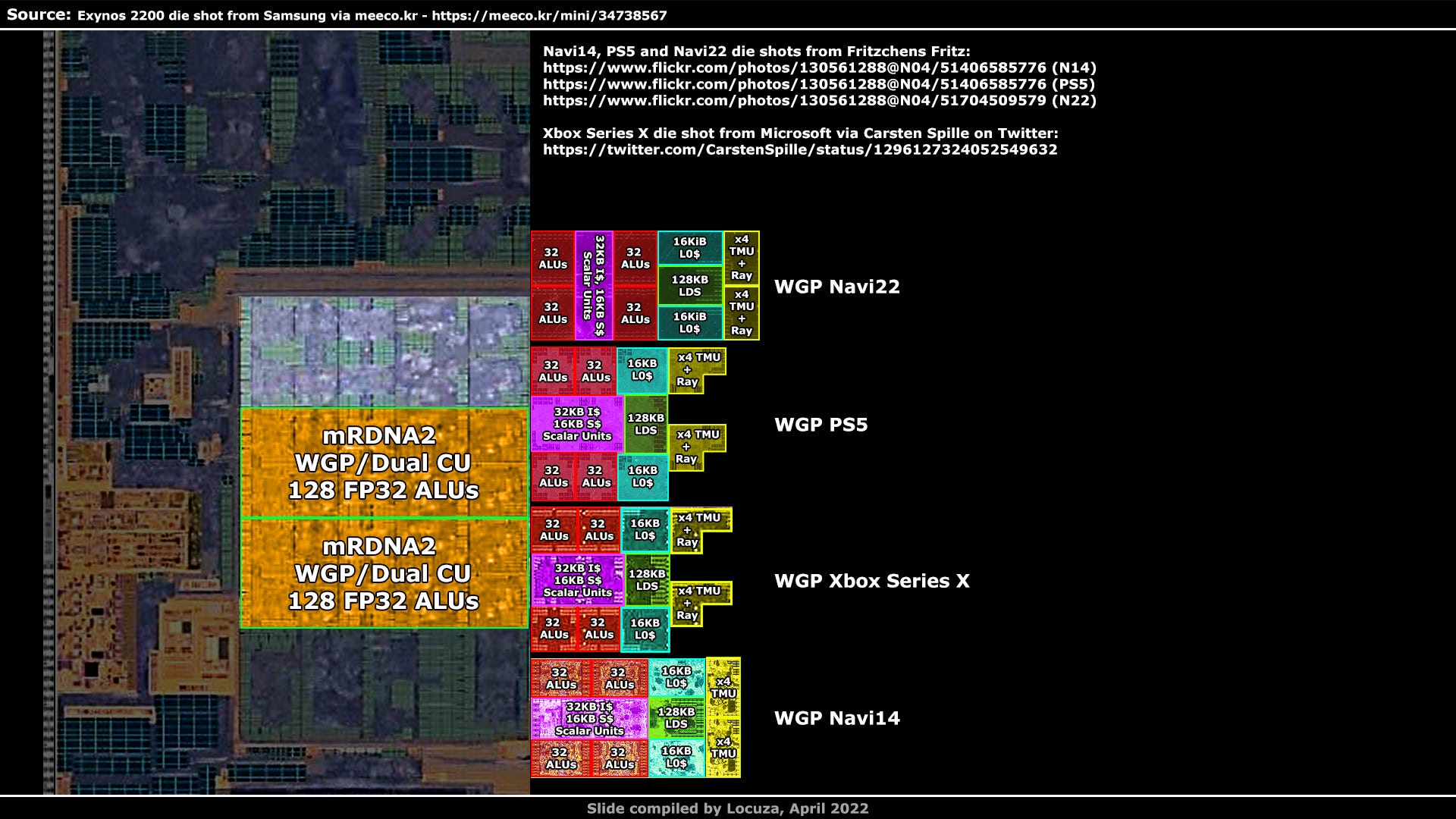Image resolution: width=1456 pixels, height=819 pixels.
Task: Select the WGP Navi14 label
Action: (x=836, y=717)
